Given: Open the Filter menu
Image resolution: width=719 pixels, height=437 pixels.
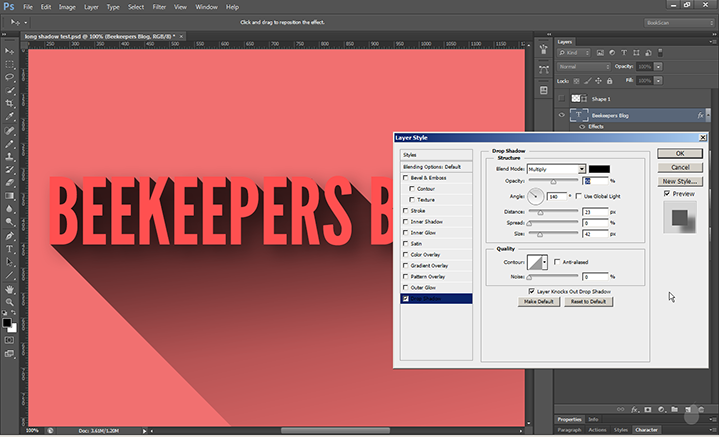Looking at the screenshot, I should pos(159,6).
